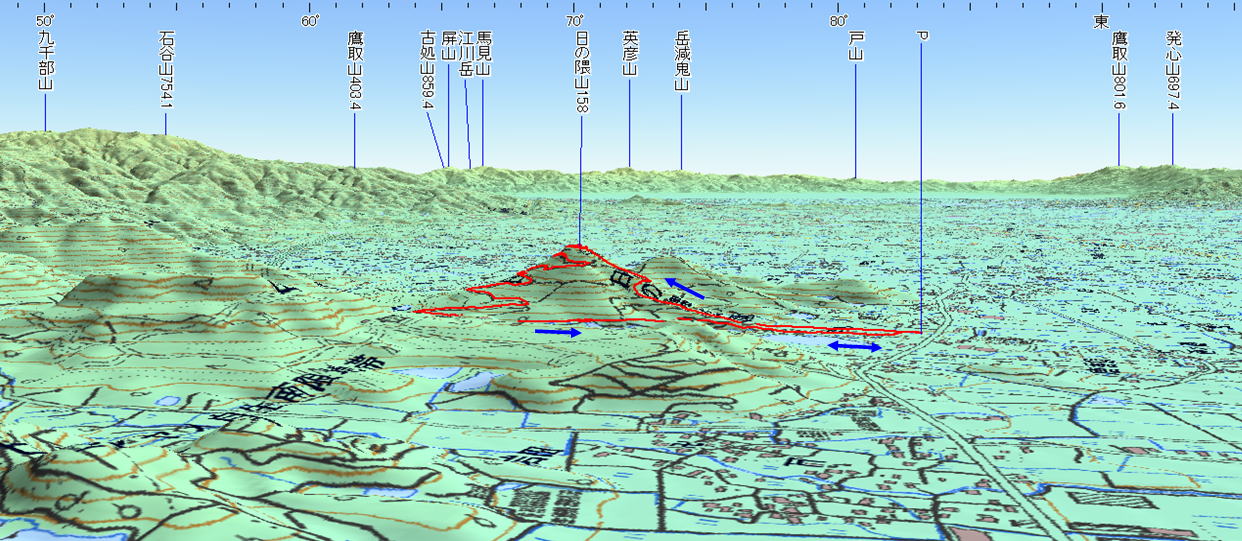Click the 石谷山754.1 peak label

[x=166, y=70]
